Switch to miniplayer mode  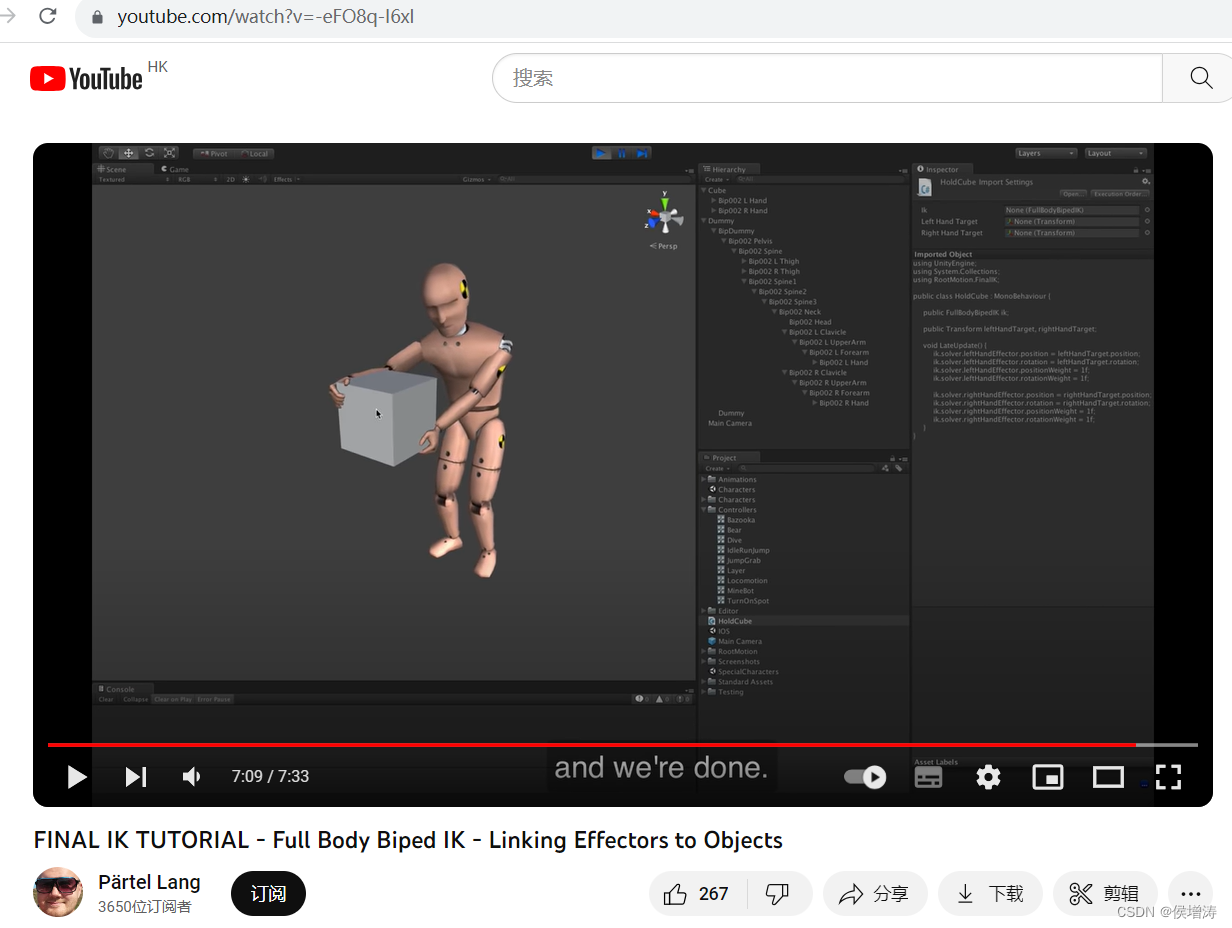[x=1048, y=776]
